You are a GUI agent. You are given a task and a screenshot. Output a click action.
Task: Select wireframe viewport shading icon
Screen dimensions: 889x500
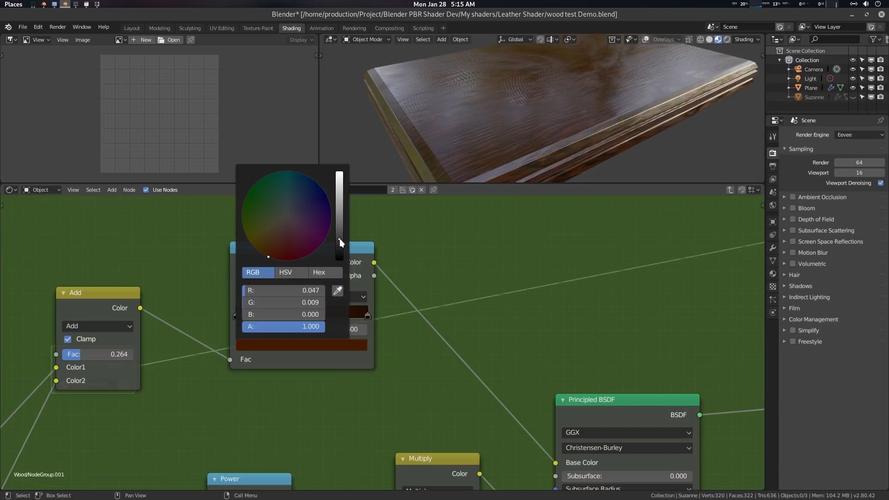[700, 40]
